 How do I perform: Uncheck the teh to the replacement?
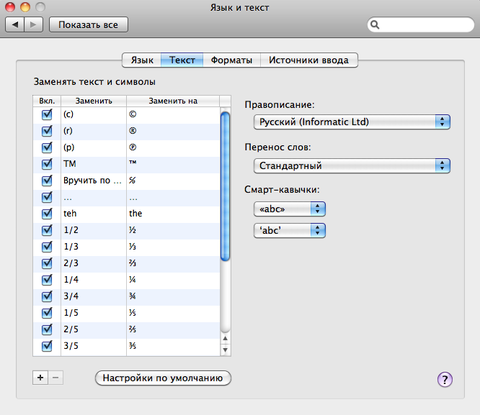pyautogui.click(x=47, y=213)
